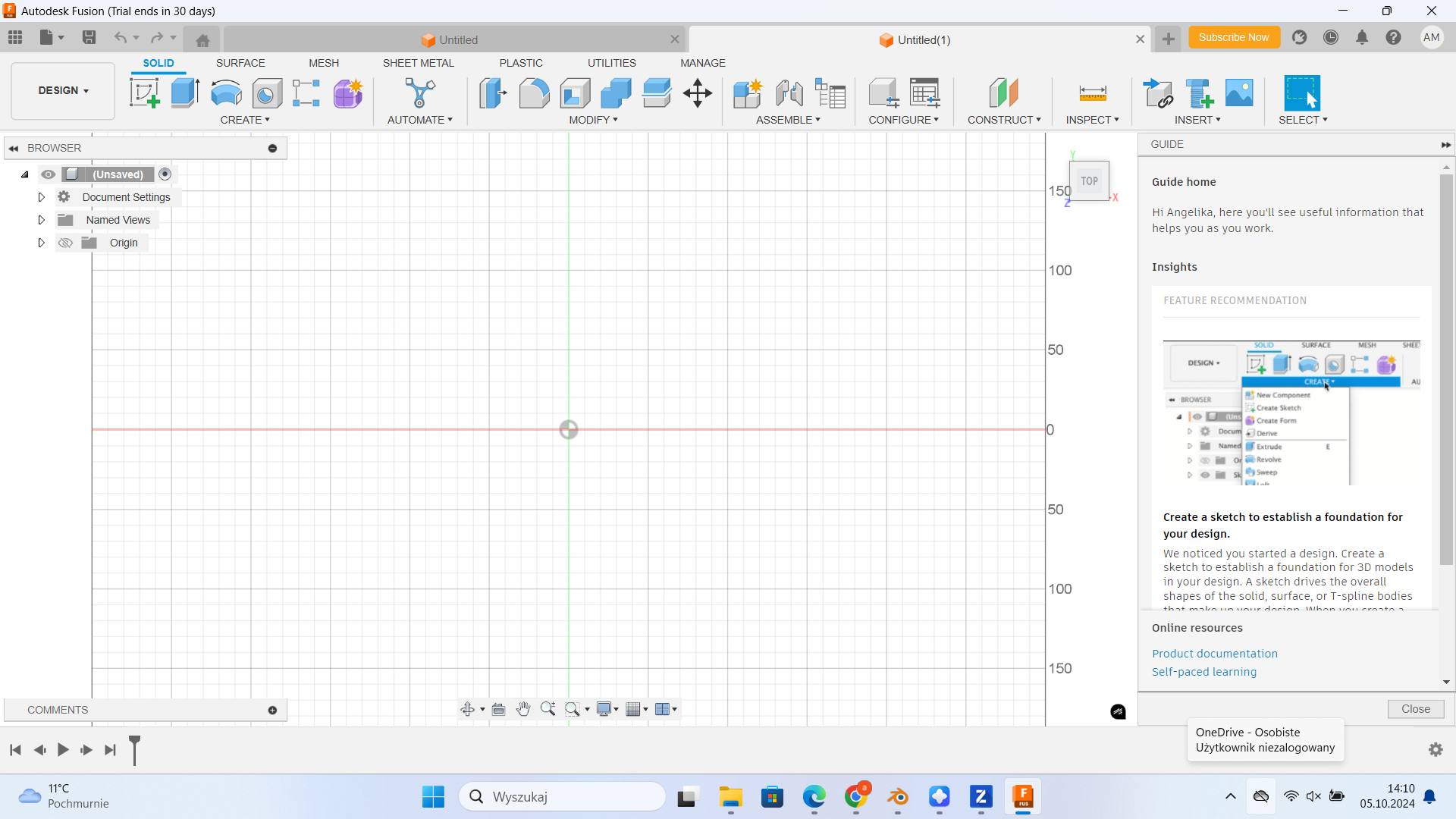Open the Change Parameters tool
The width and height of the screenshot is (1456, 819).
925,93
